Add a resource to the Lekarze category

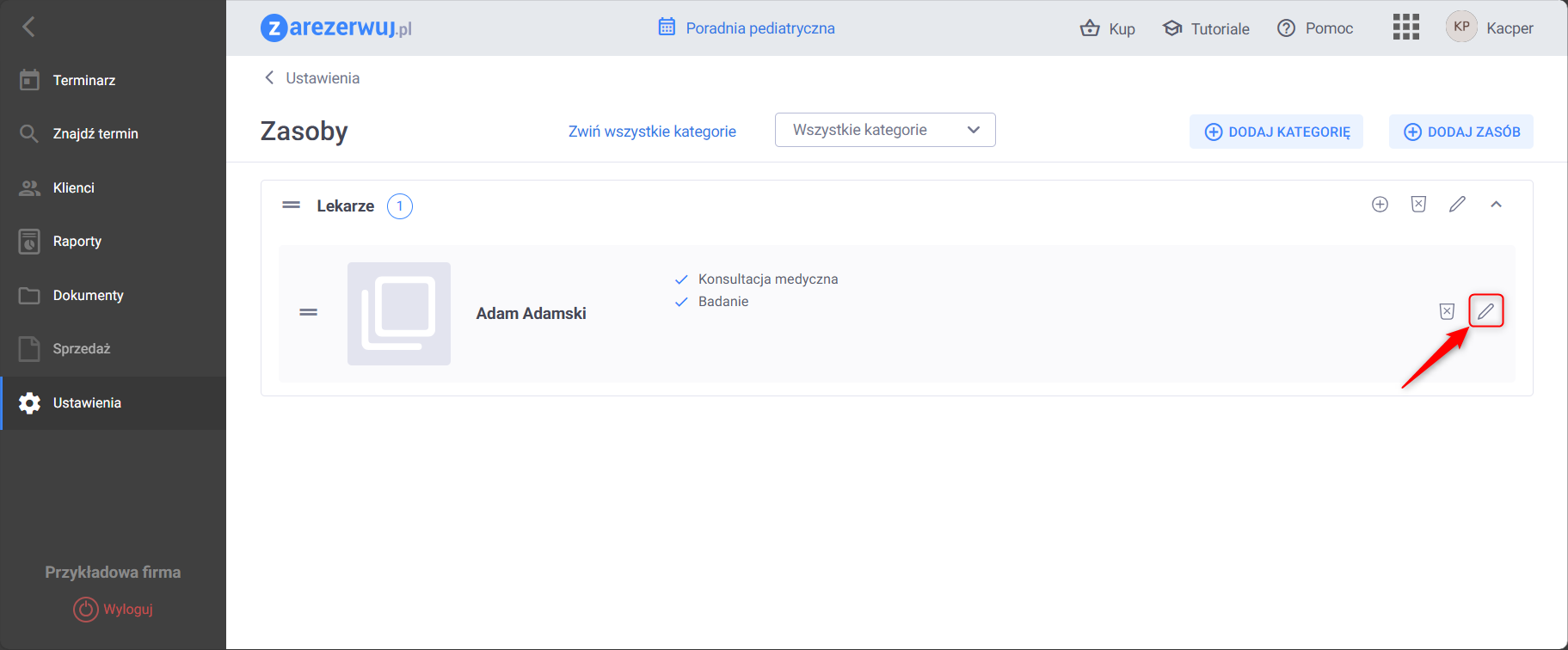[1380, 205]
